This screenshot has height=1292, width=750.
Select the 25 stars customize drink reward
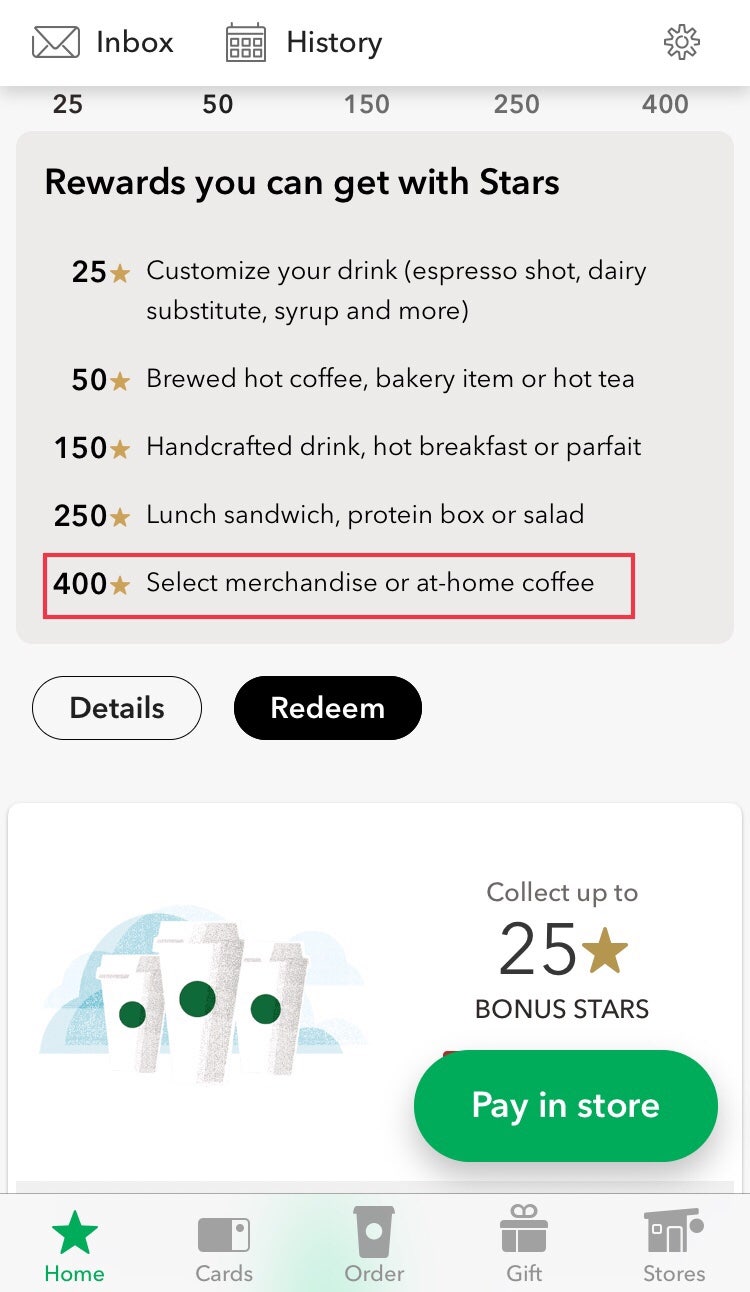pyautogui.click(x=360, y=291)
